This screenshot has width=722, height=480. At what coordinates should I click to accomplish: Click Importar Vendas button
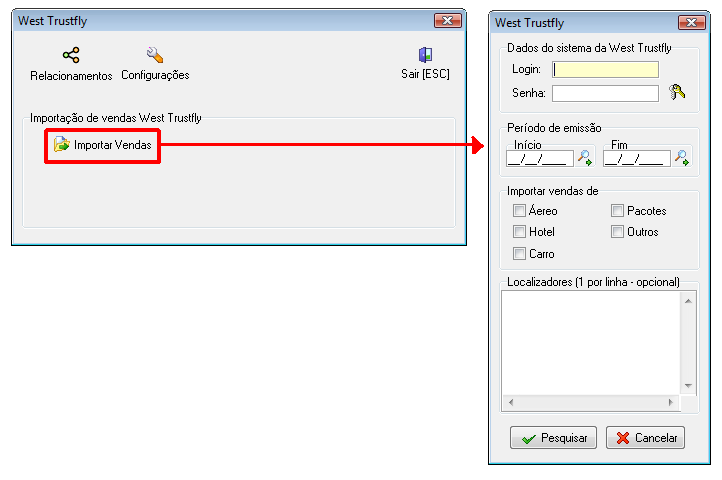coord(102,145)
